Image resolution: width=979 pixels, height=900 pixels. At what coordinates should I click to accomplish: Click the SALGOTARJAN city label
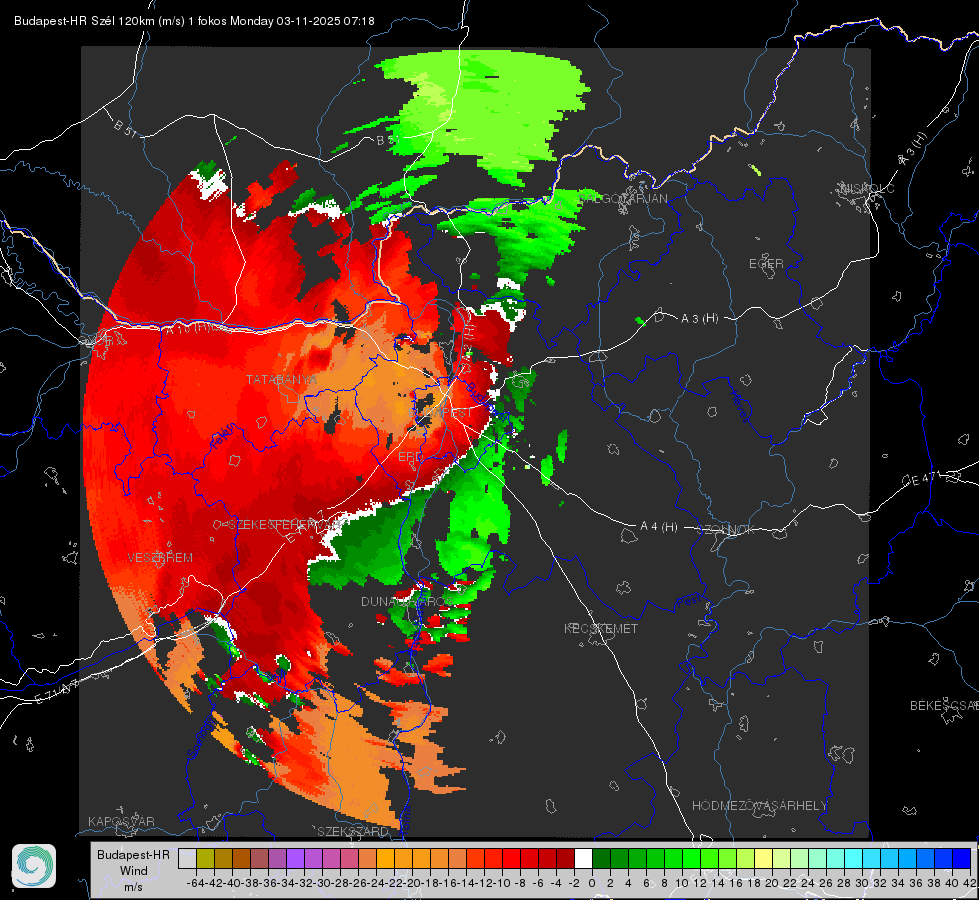(623, 199)
